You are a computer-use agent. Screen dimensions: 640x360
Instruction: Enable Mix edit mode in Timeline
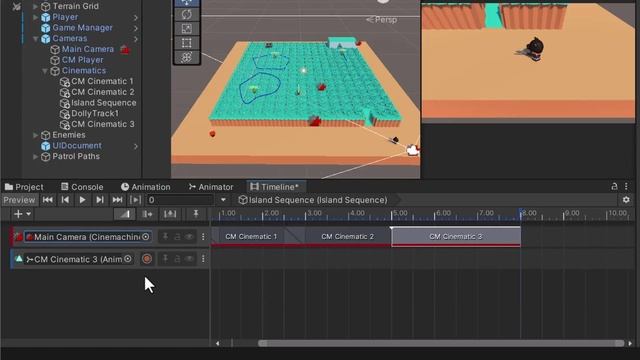[124, 214]
